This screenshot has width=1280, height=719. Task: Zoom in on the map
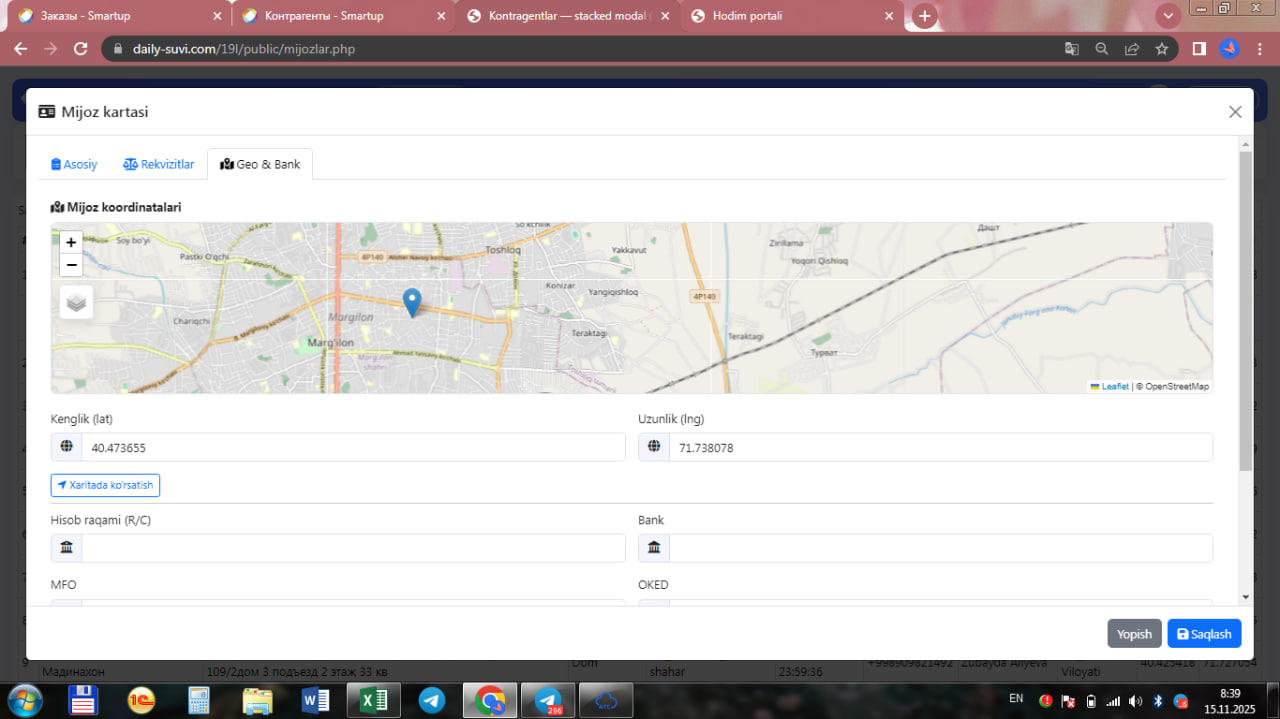tap(71, 242)
